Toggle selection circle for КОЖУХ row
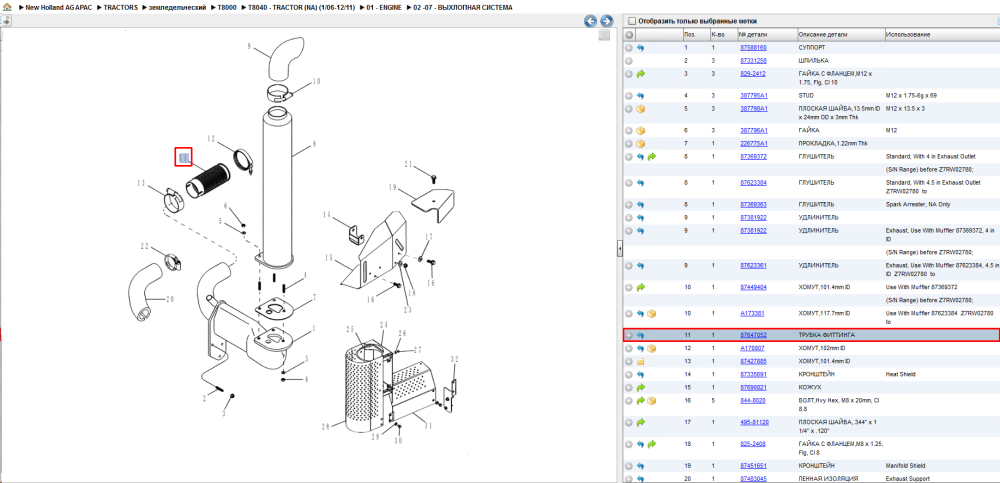This screenshot has width=1000, height=483. point(629,387)
